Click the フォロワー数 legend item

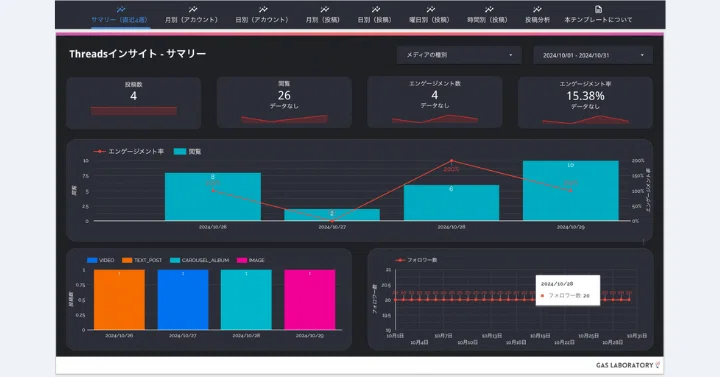pyautogui.click(x=416, y=260)
